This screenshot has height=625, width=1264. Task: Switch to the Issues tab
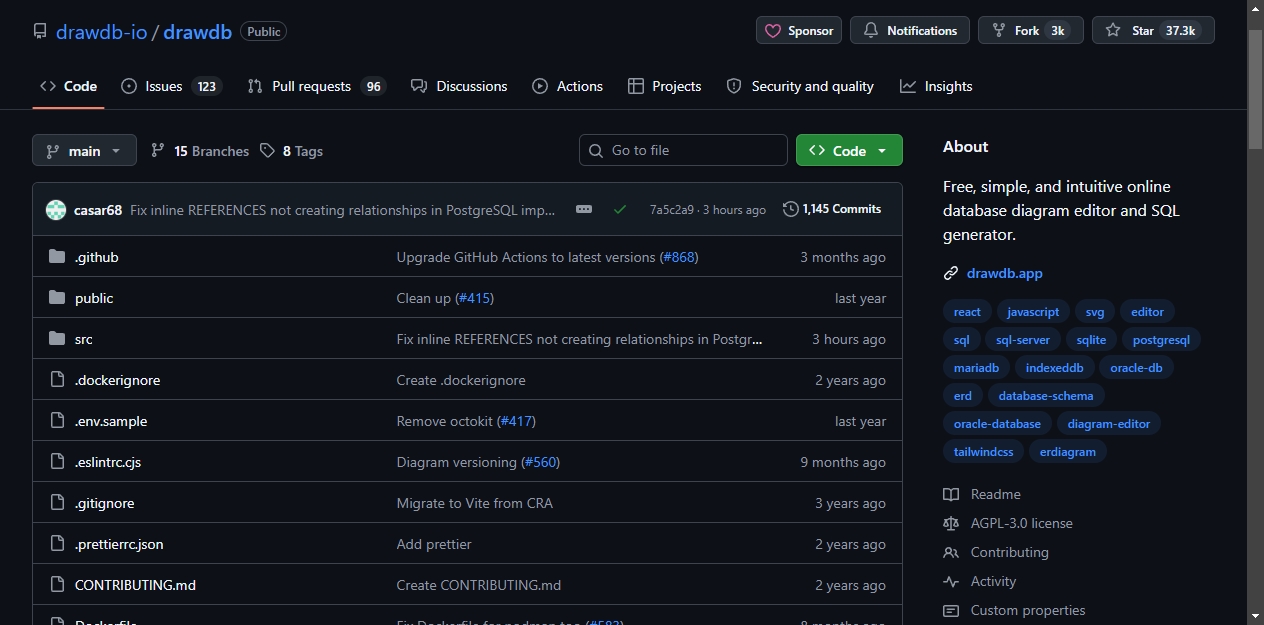tap(170, 86)
